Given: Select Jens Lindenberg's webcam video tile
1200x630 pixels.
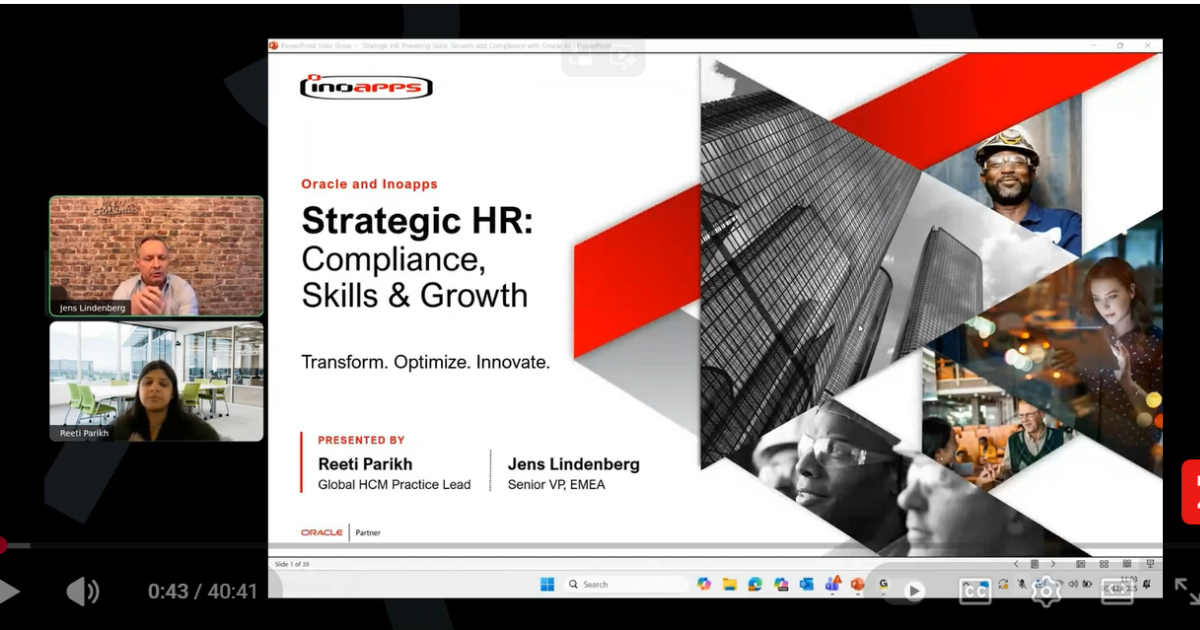Looking at the screenshot, I should pyautogui.click(x=157, y=256).
